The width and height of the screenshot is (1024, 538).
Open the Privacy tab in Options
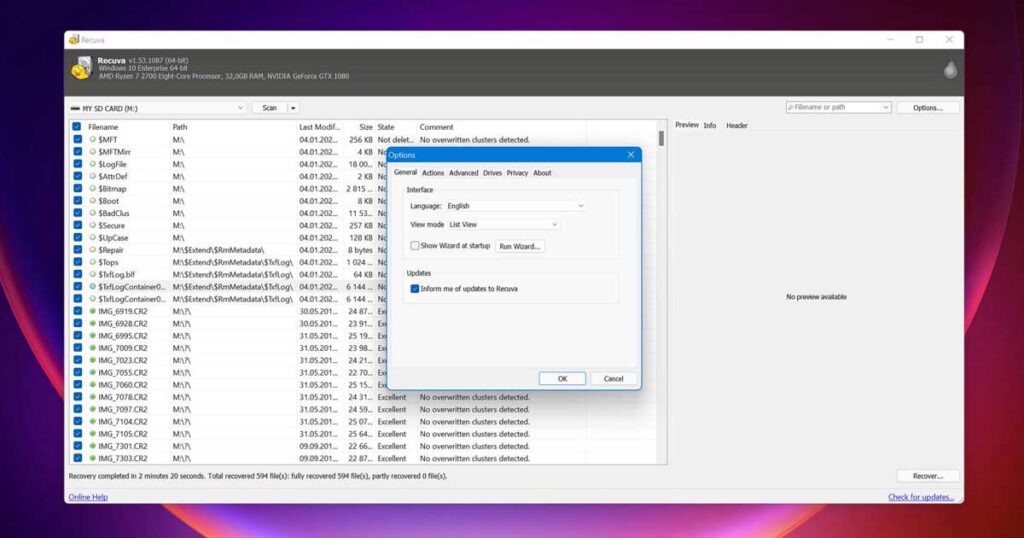pos(517,173)
